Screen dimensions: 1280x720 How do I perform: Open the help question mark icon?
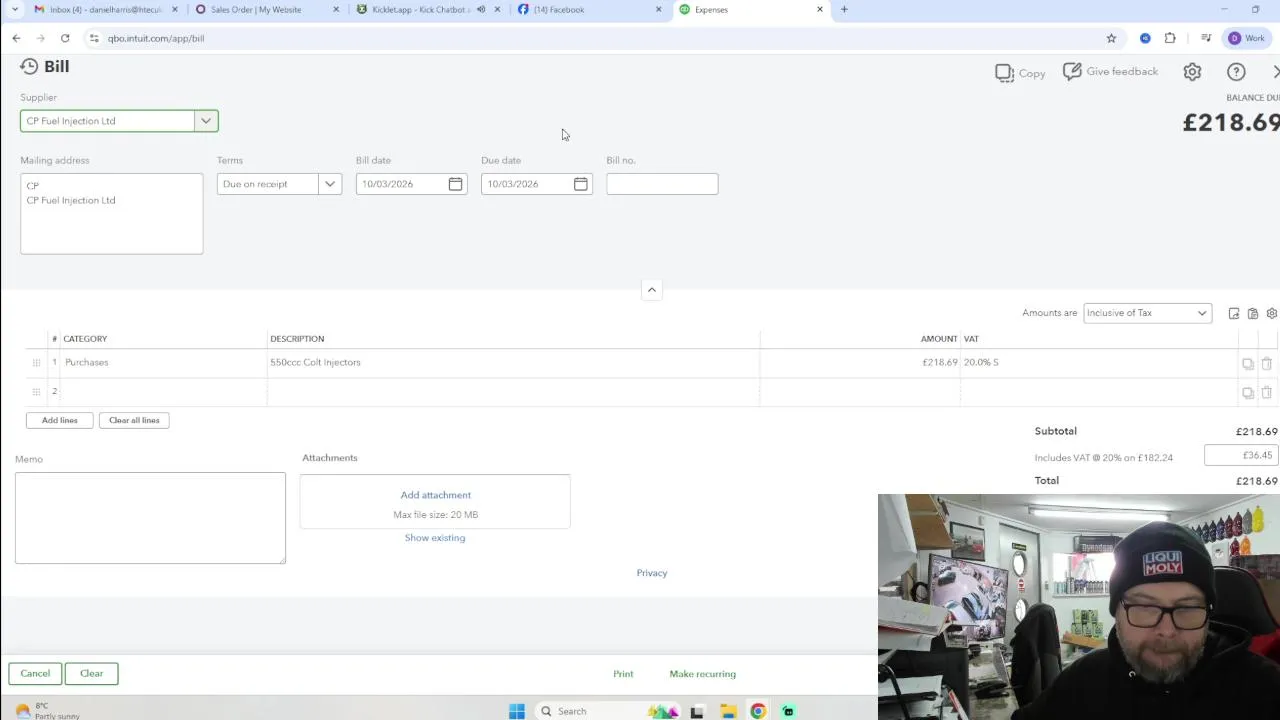(1236, 72)
